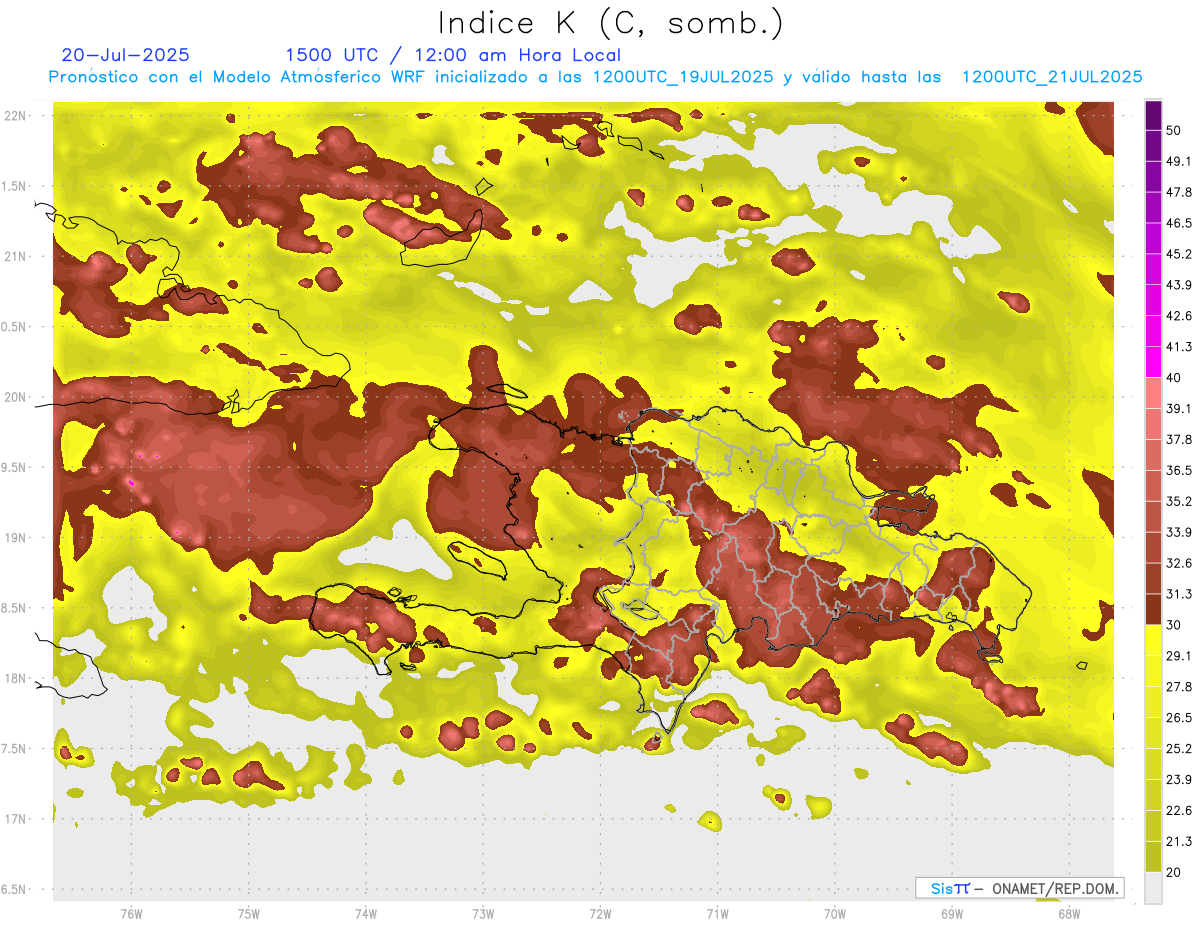
Task: Click latitude axis label "21N"
Action: pyautogui.click(x=17, y=257)
